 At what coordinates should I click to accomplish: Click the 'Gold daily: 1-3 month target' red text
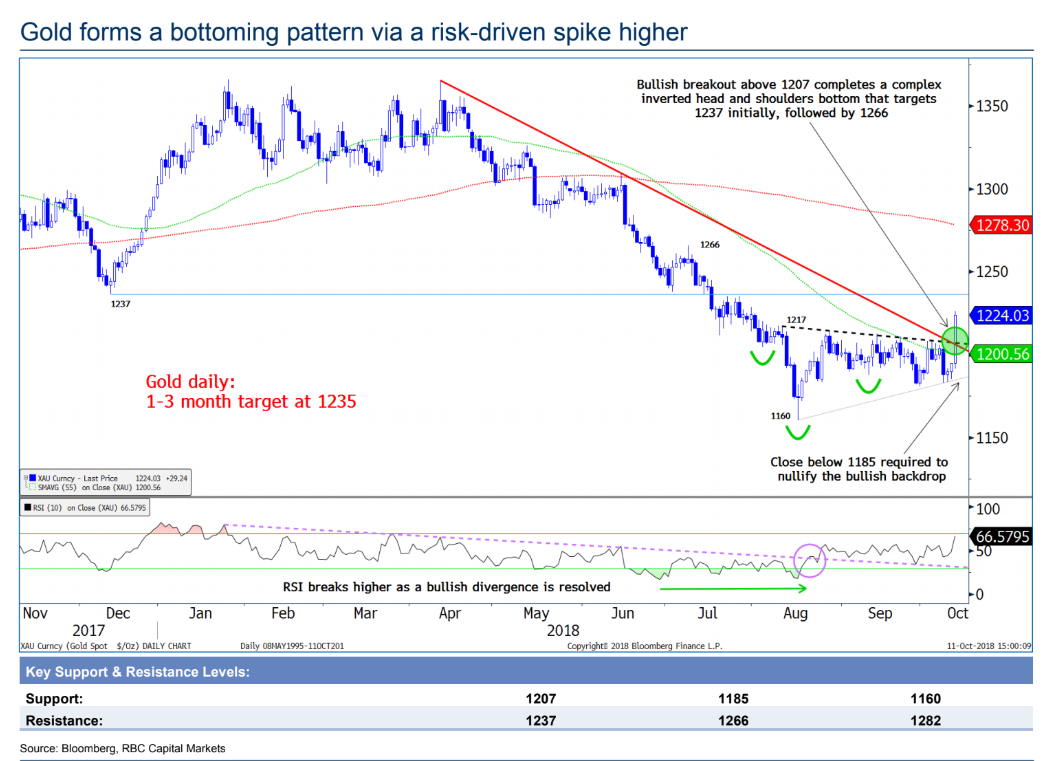pyautogui.click(x=250, y=392)
